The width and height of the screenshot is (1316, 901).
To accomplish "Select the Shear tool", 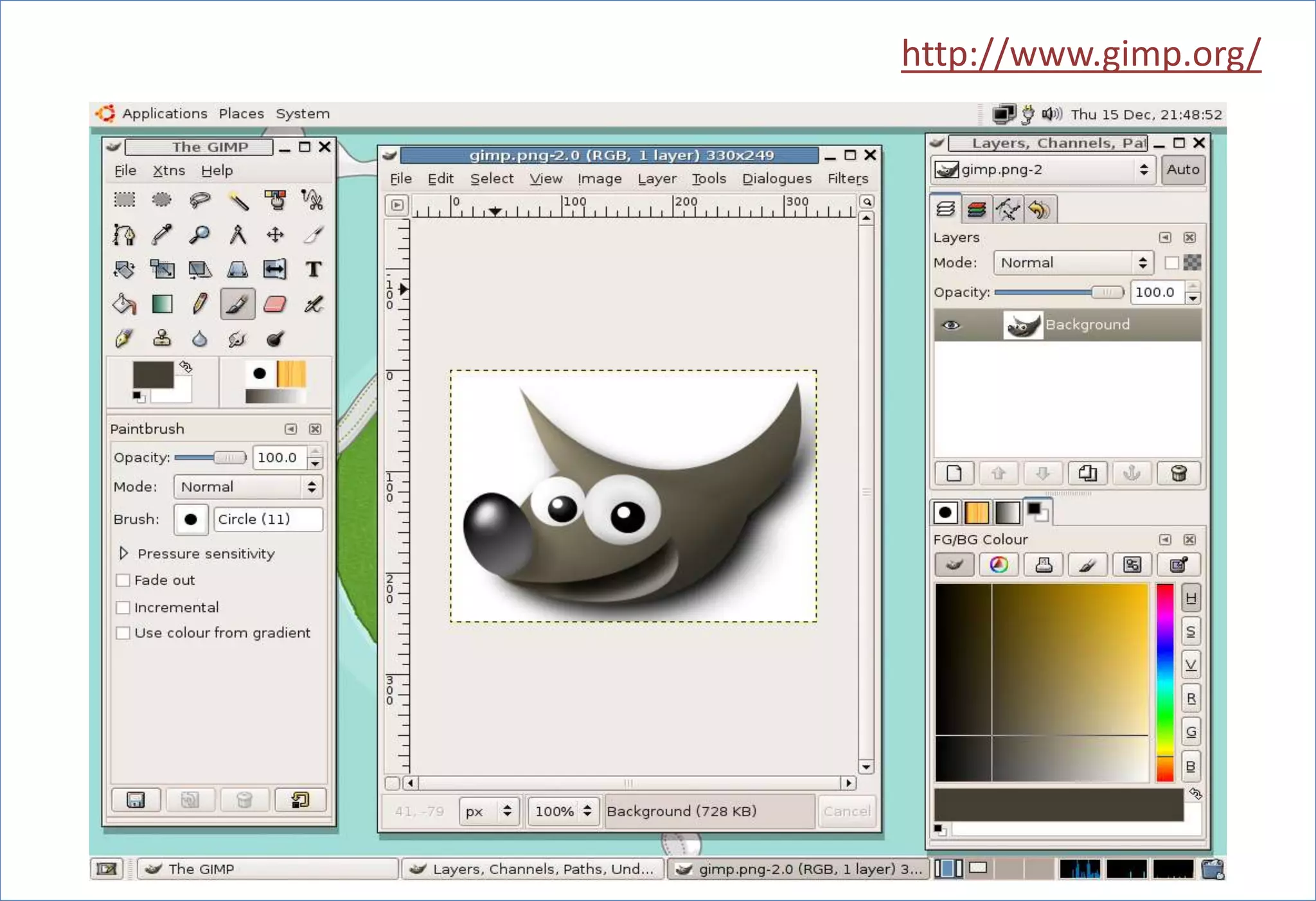I will point(200,269).
